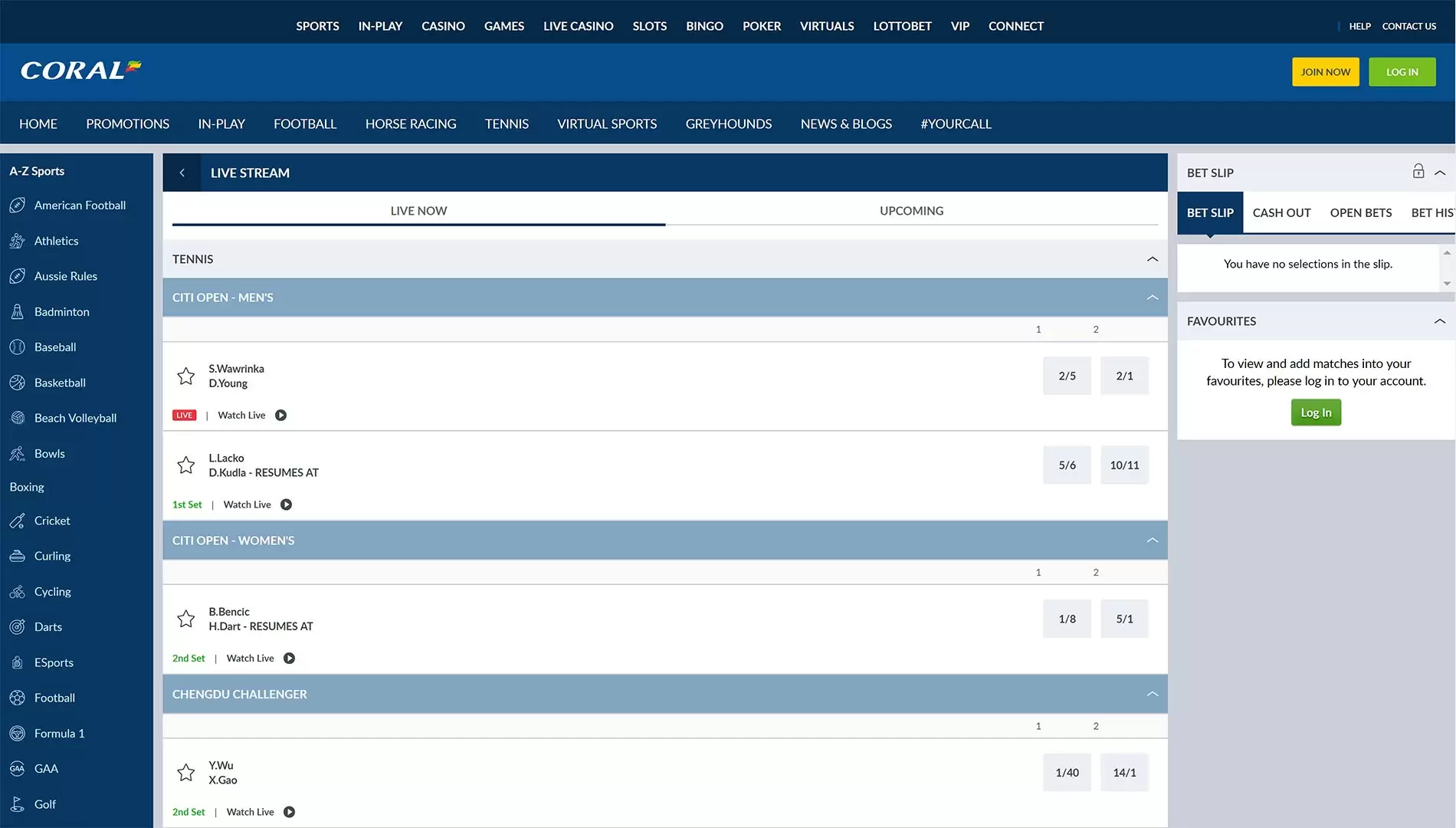Image resolution: width=1456 pixels, height=828 pixels.
Task: Open Virtual Sports navigation item
Action: (607, 124)
